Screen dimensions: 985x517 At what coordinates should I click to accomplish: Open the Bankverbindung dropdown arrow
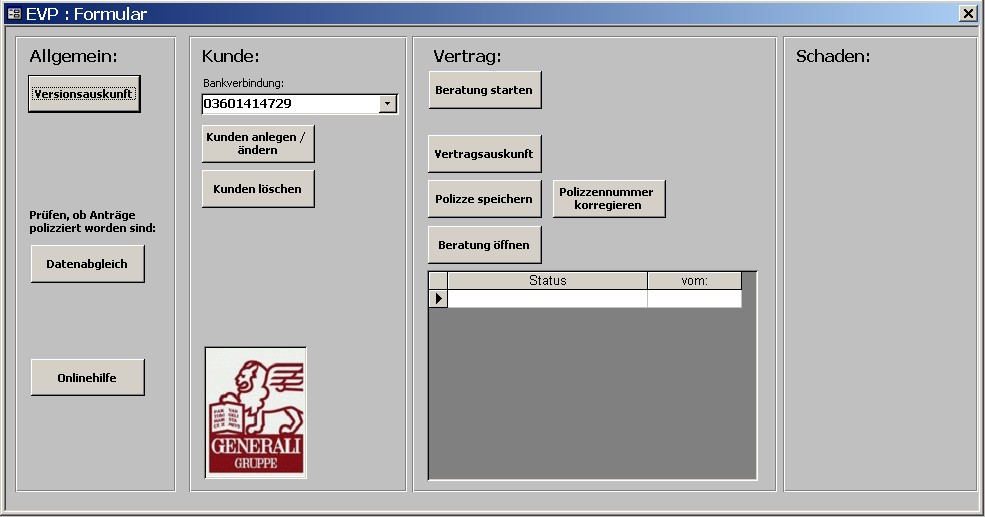[388, 104]
